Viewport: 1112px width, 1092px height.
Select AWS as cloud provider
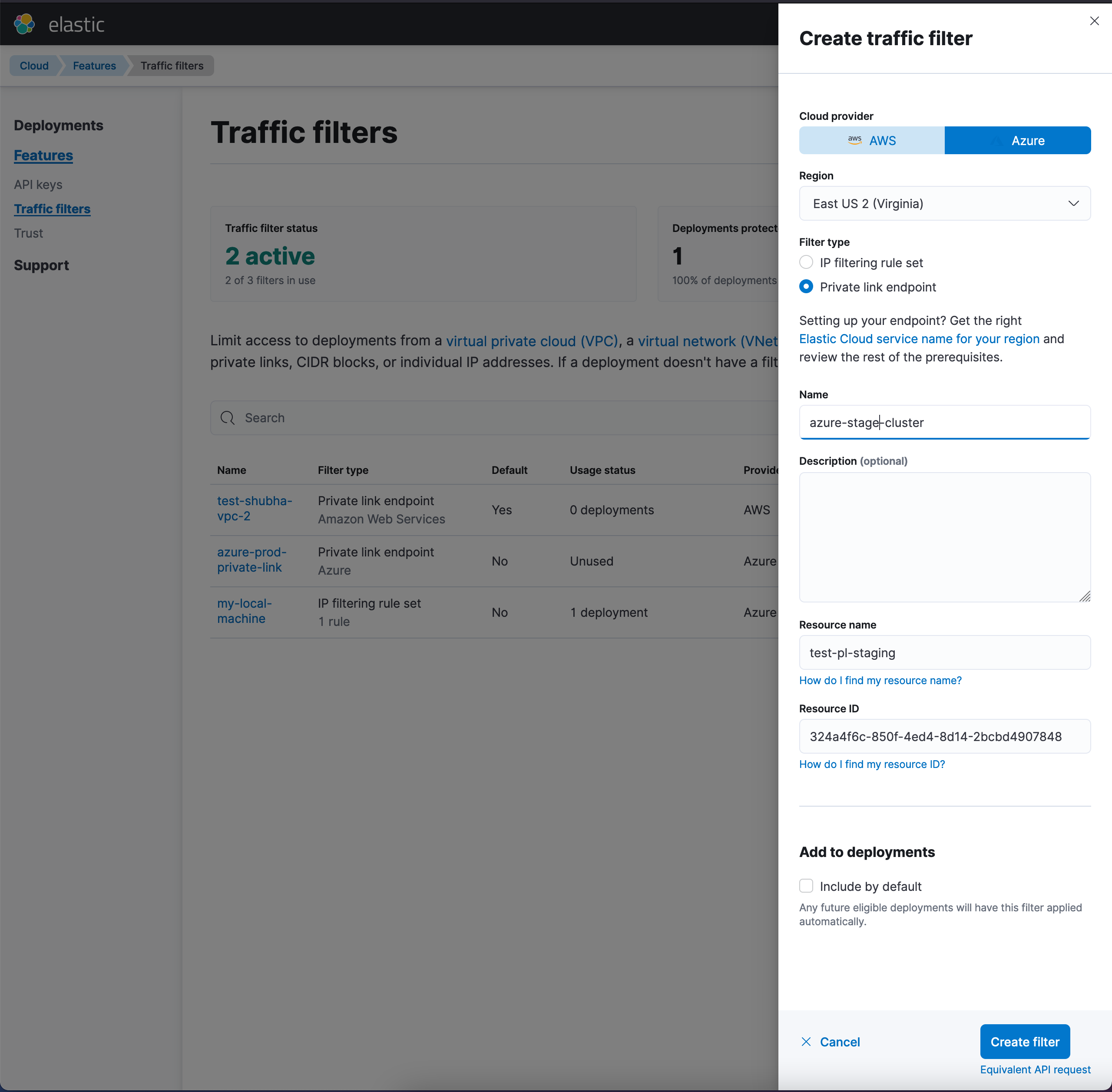[x=871, y=140]
